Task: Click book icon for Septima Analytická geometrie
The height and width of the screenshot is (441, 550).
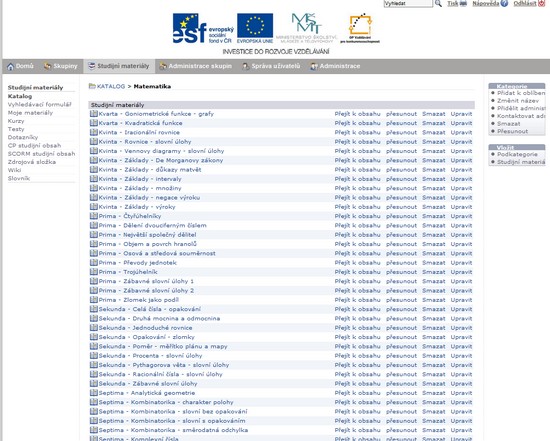Action: click(94, 393)
